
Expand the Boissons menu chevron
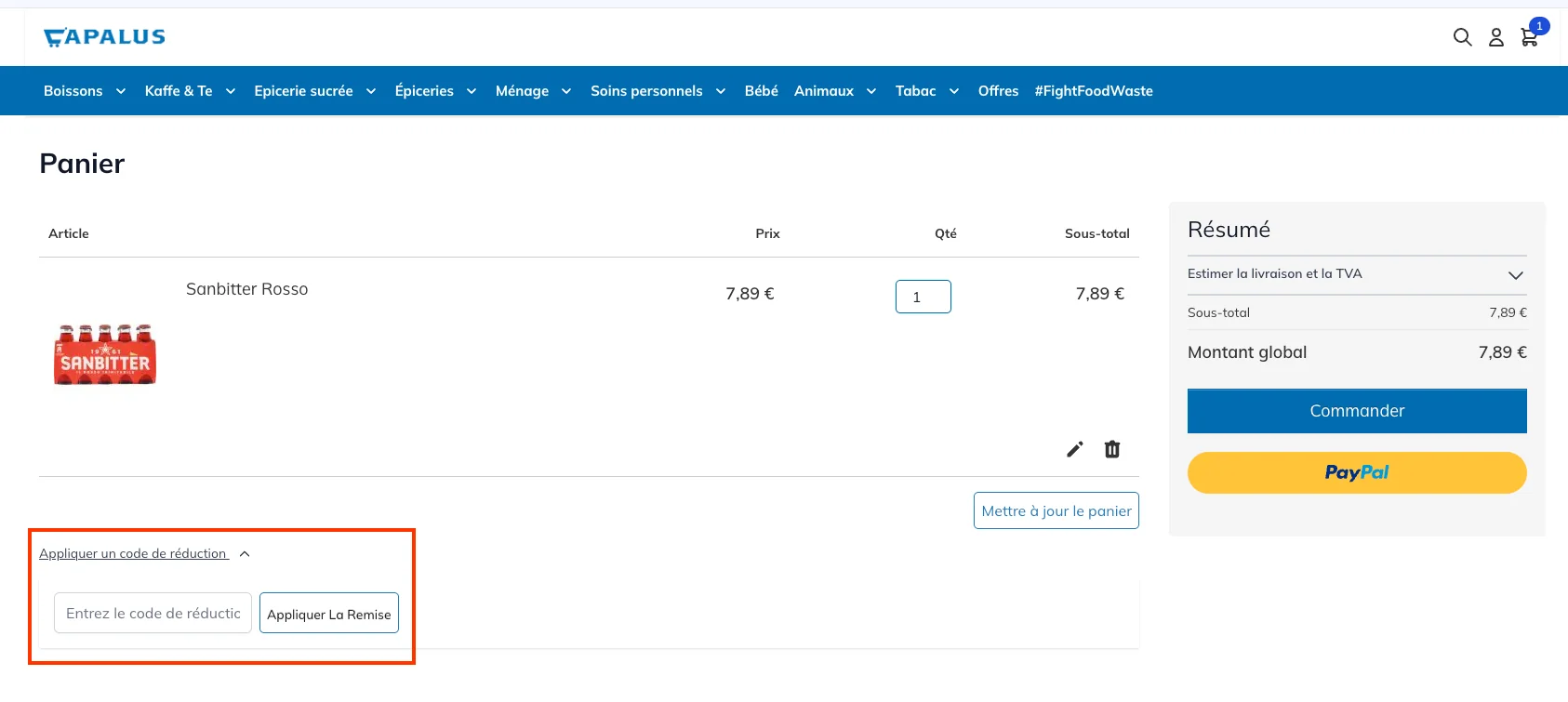click(x=121, y=91)
